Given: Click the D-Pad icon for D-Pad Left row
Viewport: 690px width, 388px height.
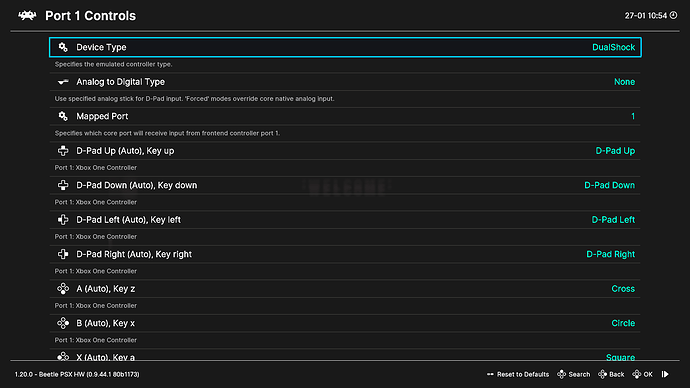Looking at the screenshot, I should (63, 220).
